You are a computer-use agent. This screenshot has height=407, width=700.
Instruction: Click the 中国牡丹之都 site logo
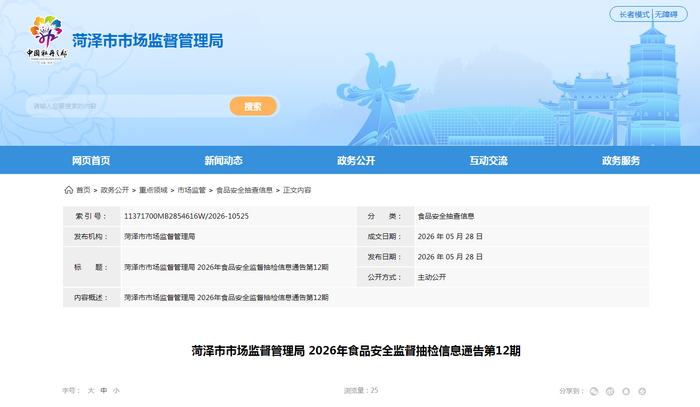[x=46, y=39]
